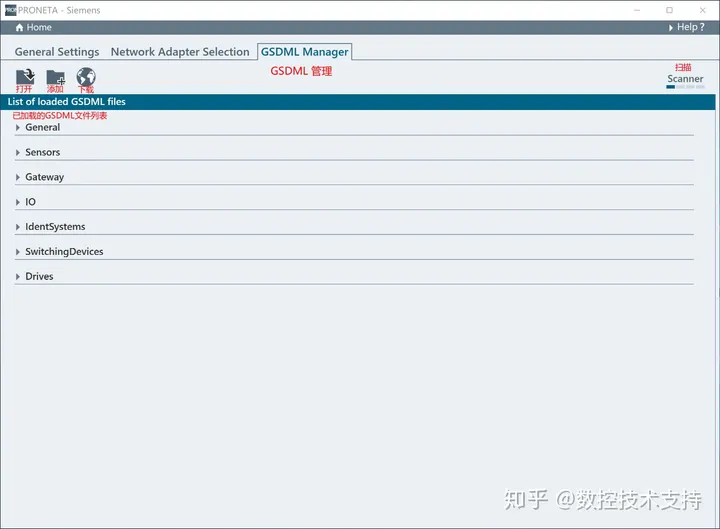Click the Scanner label
Viewport: 720px width, 529px height.
tap(685, 79)
